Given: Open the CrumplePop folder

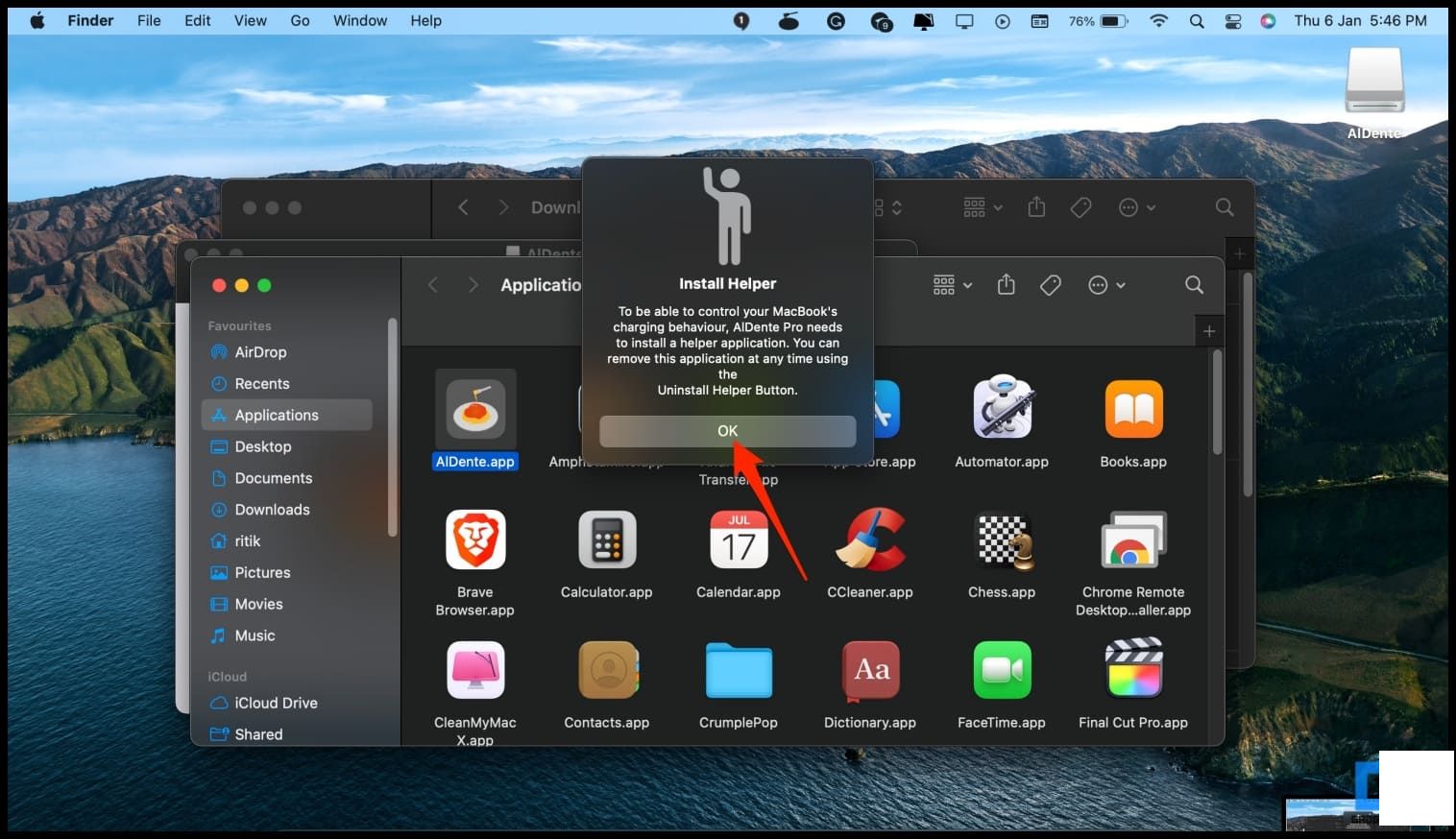Looking at the screenshot, I should tap(739, 670).
